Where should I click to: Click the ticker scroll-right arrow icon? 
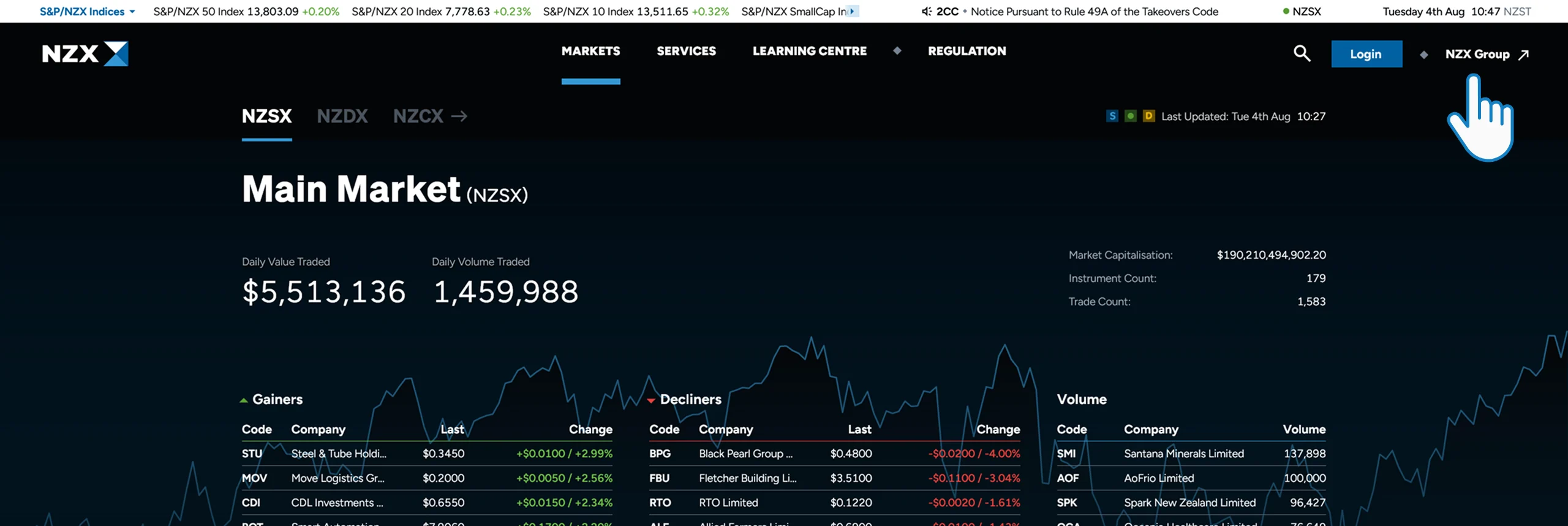coord(852,11)
